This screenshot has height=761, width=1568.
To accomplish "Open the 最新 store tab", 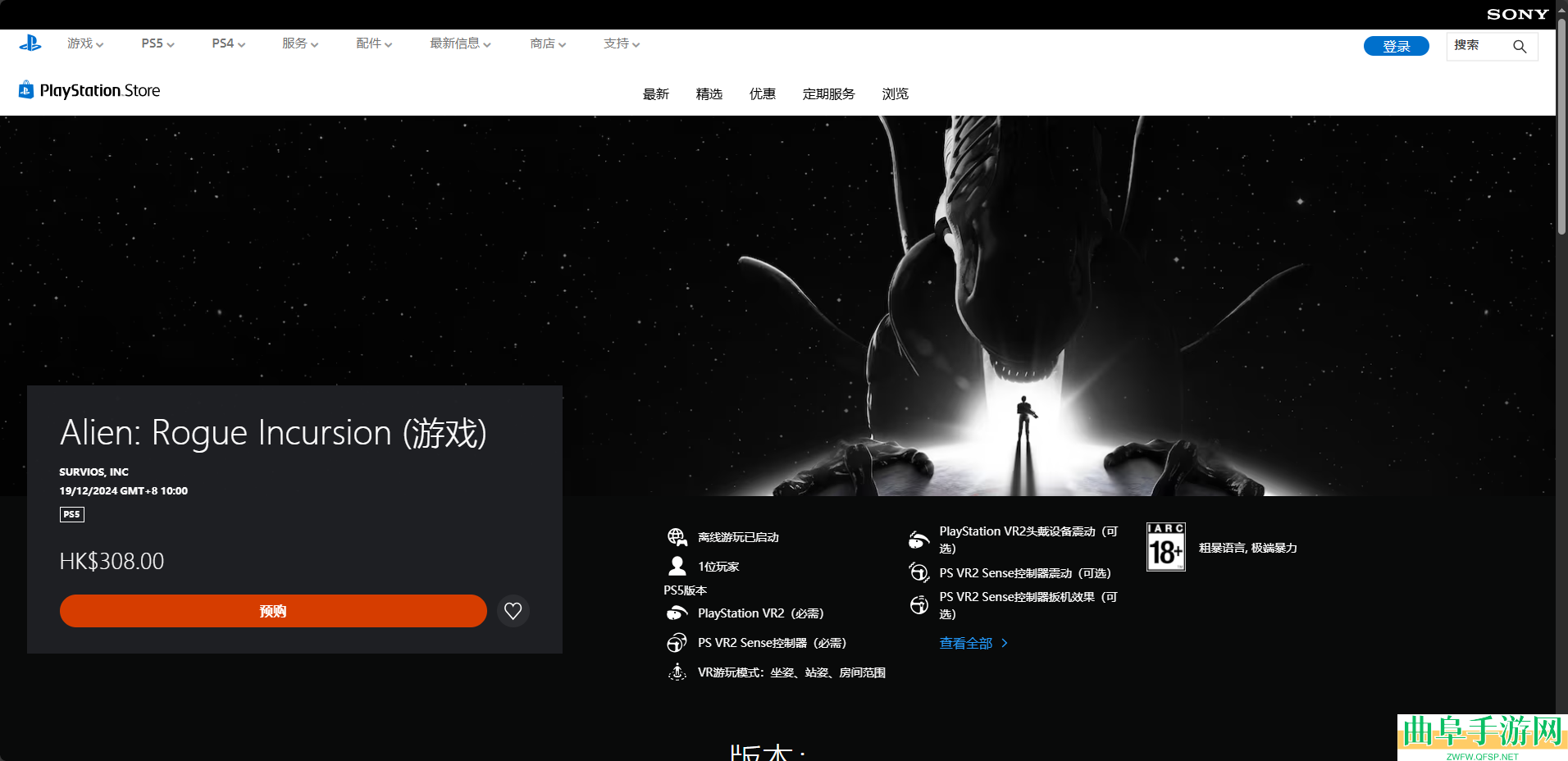I will pyautogui.click(x=656, y=94).
